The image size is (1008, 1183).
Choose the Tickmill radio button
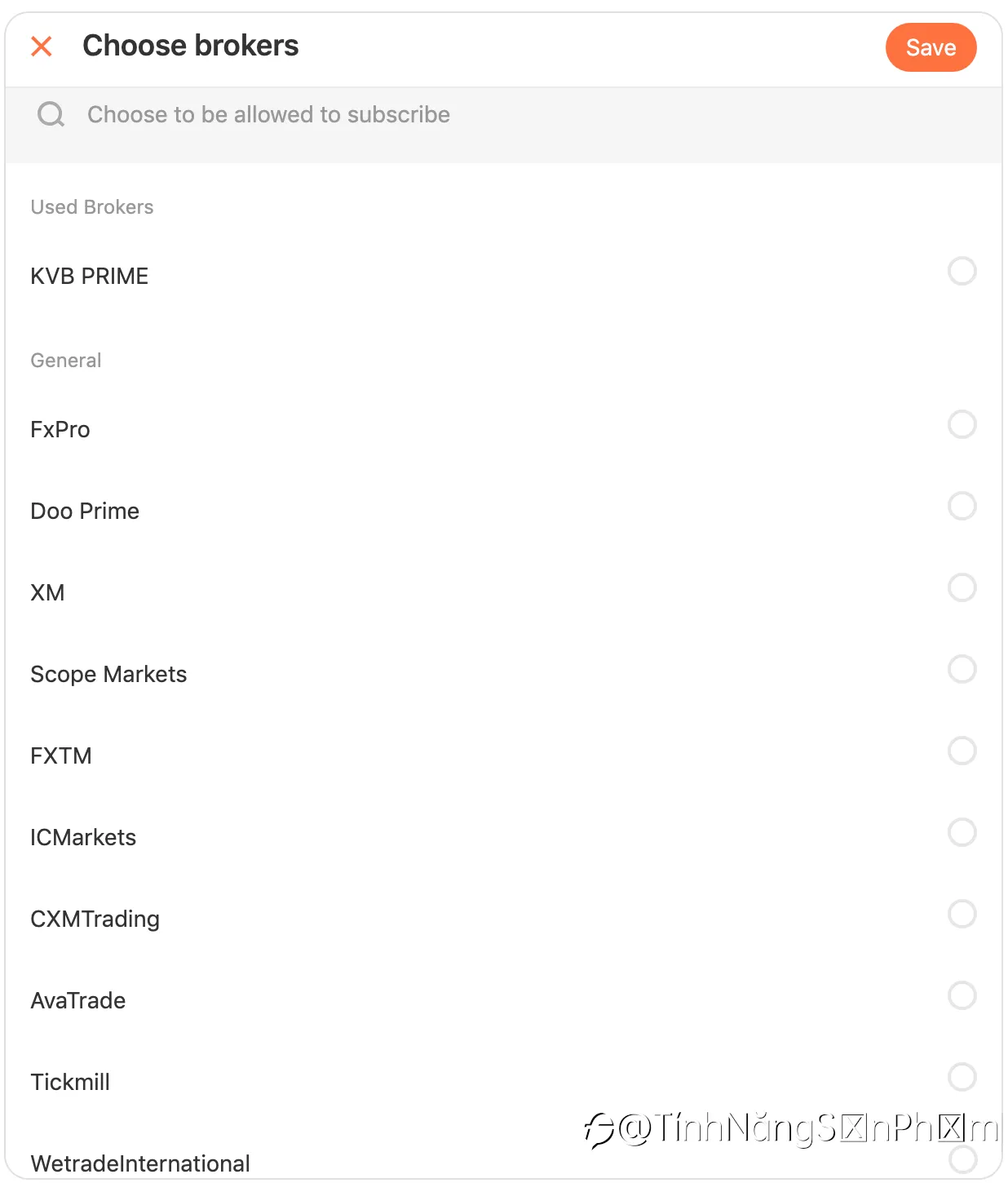[962, 1077]
